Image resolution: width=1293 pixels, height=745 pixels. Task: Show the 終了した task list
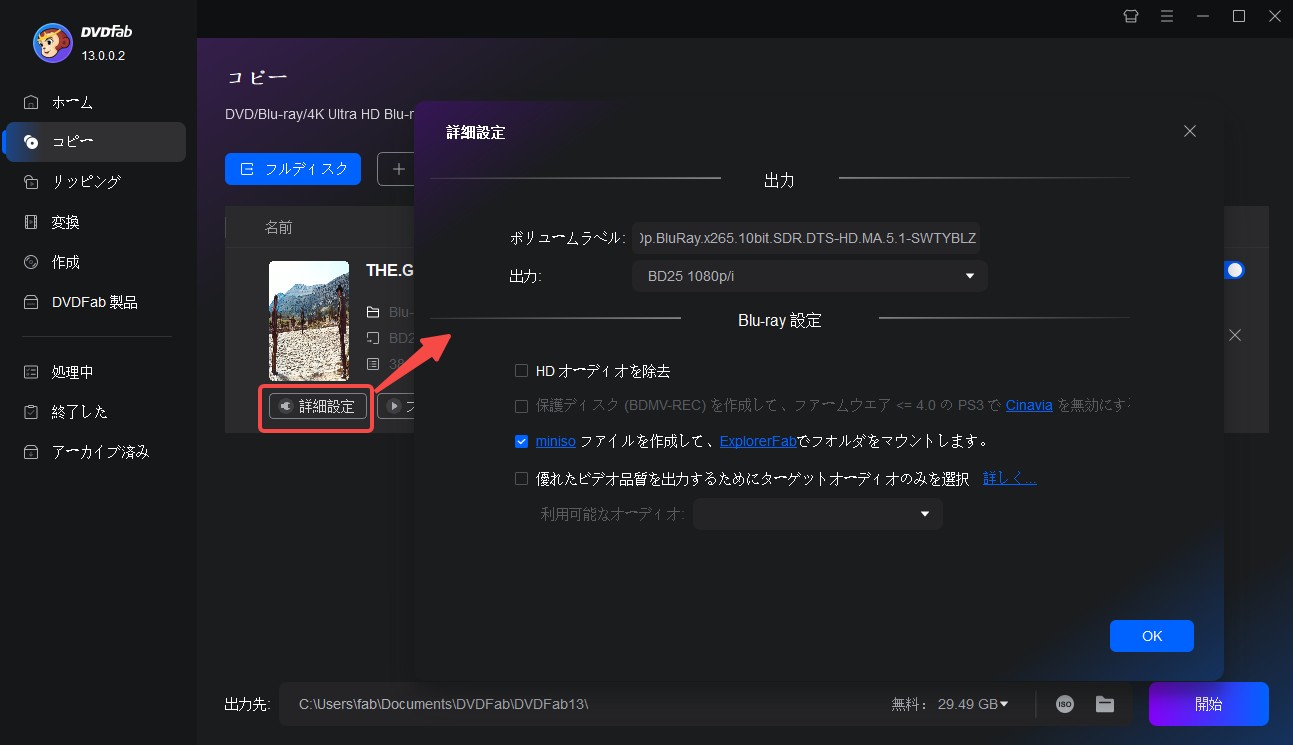pyautogui.click(x=95, y=412)
